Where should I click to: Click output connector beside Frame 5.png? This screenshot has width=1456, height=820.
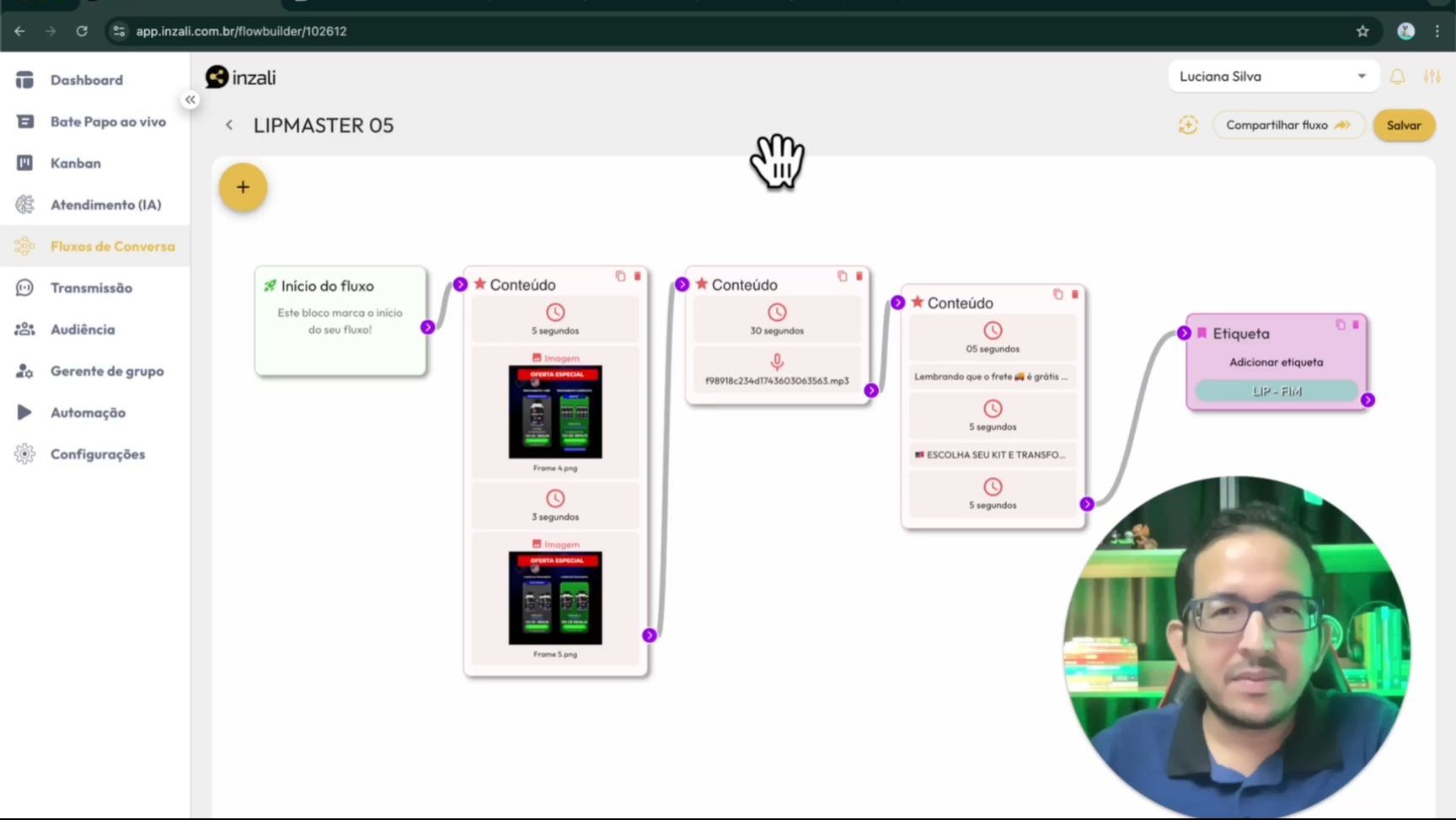[649, 635]
